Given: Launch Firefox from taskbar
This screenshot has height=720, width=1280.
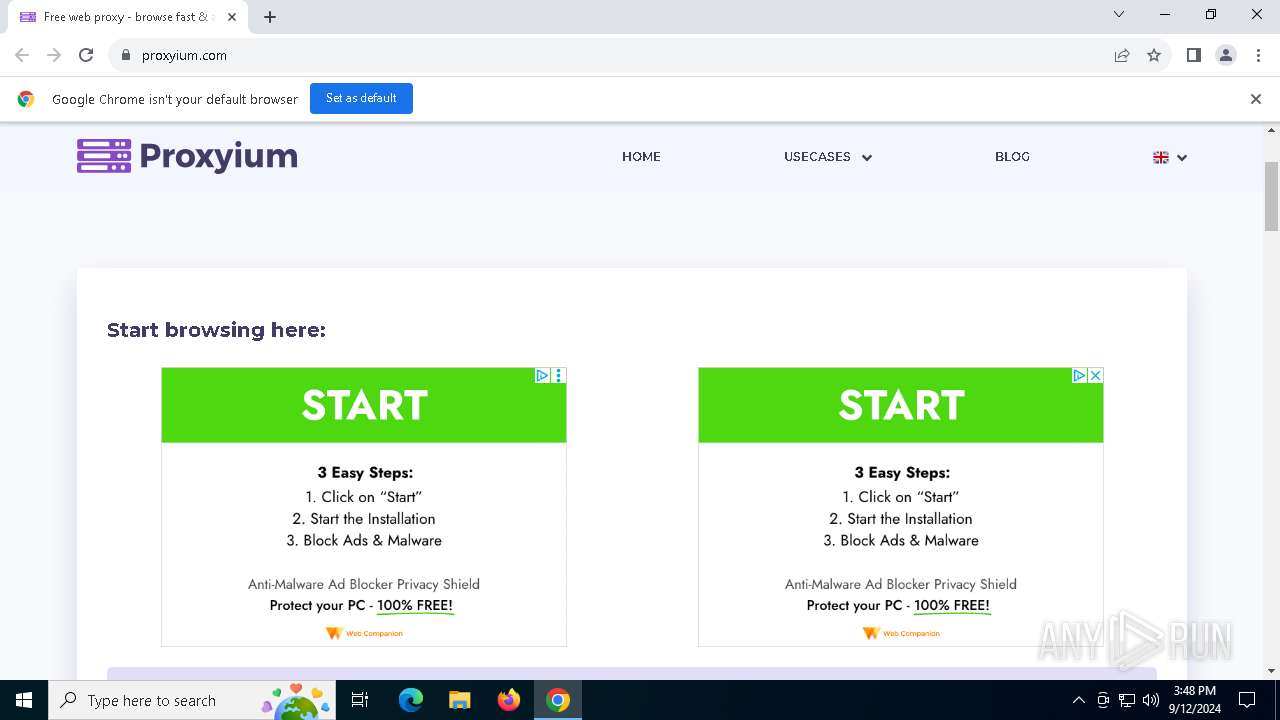Looking at the screenshot, I should point(509,700).
